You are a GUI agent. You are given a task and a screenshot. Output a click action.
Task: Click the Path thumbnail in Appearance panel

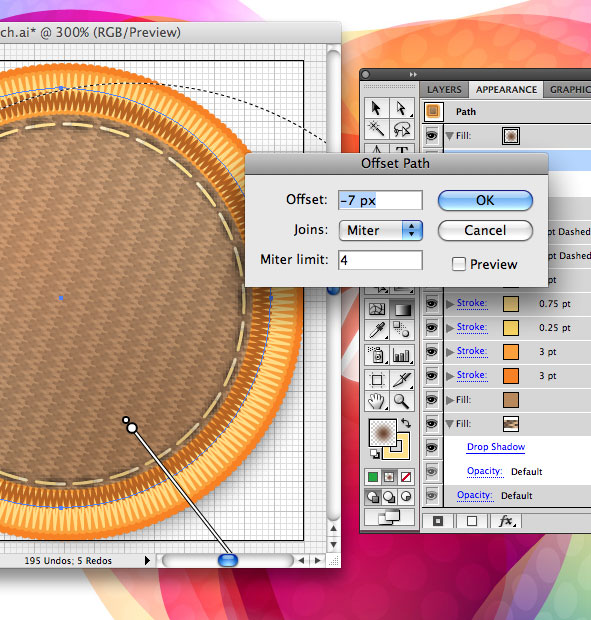tap(433, 111)
